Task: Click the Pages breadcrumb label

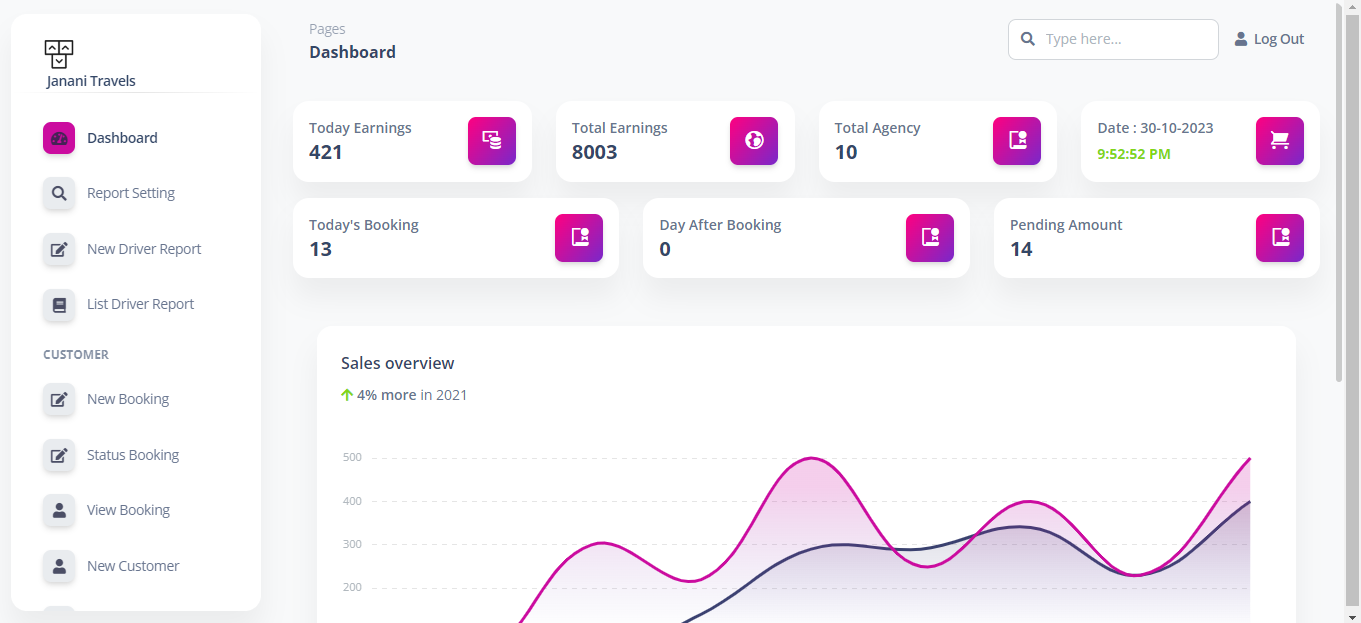Action: tap(327, 29)
